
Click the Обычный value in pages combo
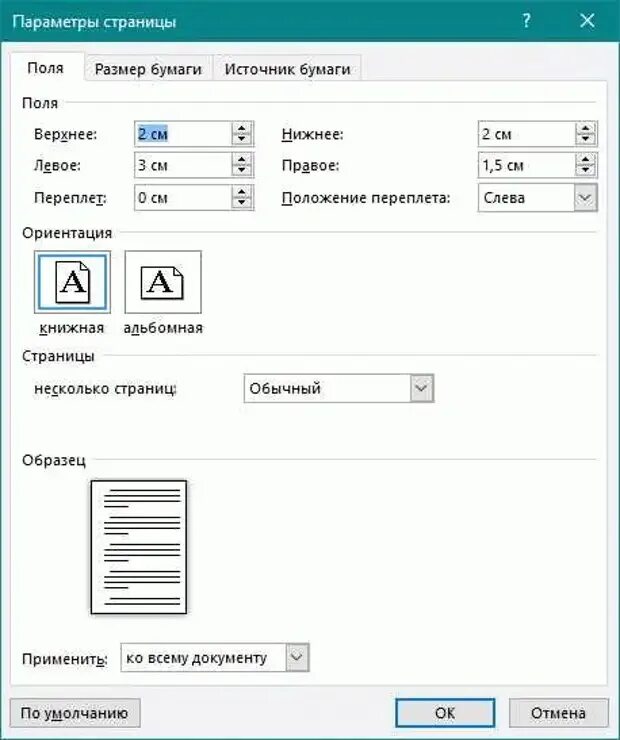pyautogui.click(x=285, y=388)
